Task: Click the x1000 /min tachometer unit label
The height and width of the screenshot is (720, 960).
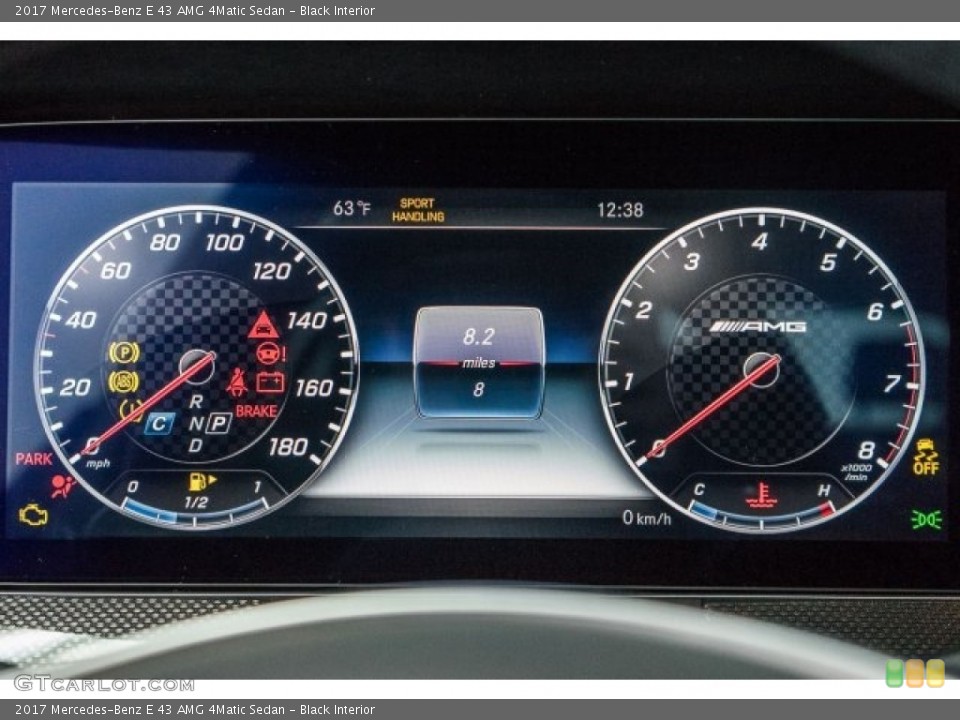Action: (x=856, y=472)
